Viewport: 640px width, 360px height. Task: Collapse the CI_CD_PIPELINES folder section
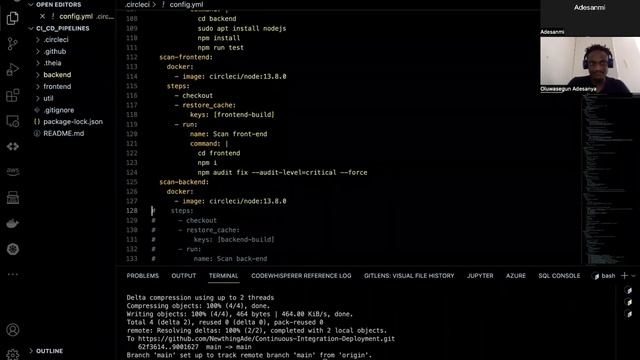(31, 28)
